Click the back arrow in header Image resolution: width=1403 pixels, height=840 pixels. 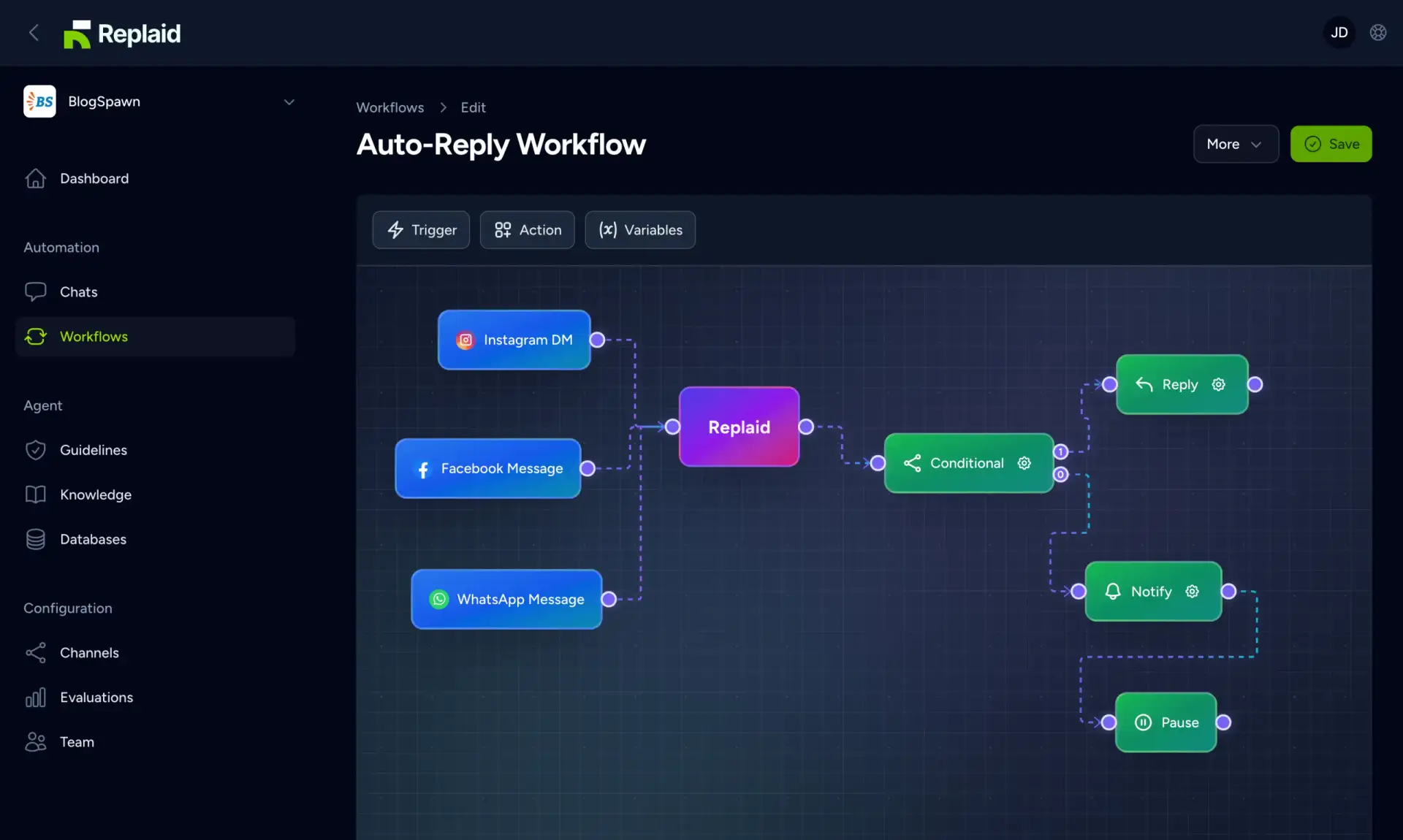coord(34,33)
